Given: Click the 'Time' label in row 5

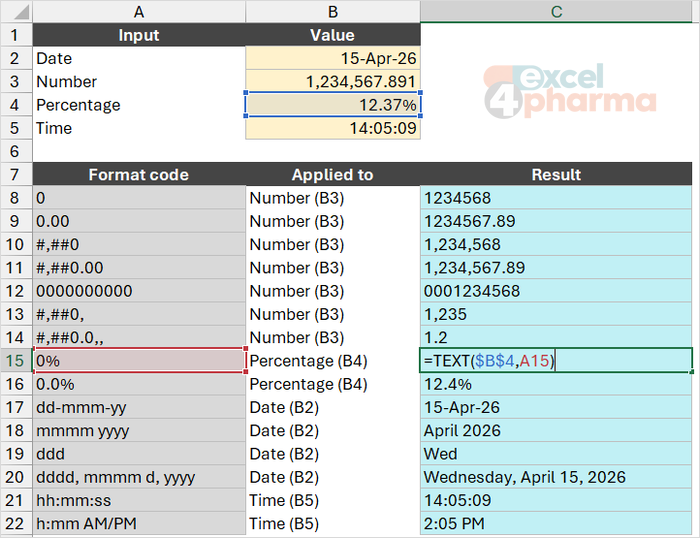Looking at the screenshot, I should [x=54, y=128].
